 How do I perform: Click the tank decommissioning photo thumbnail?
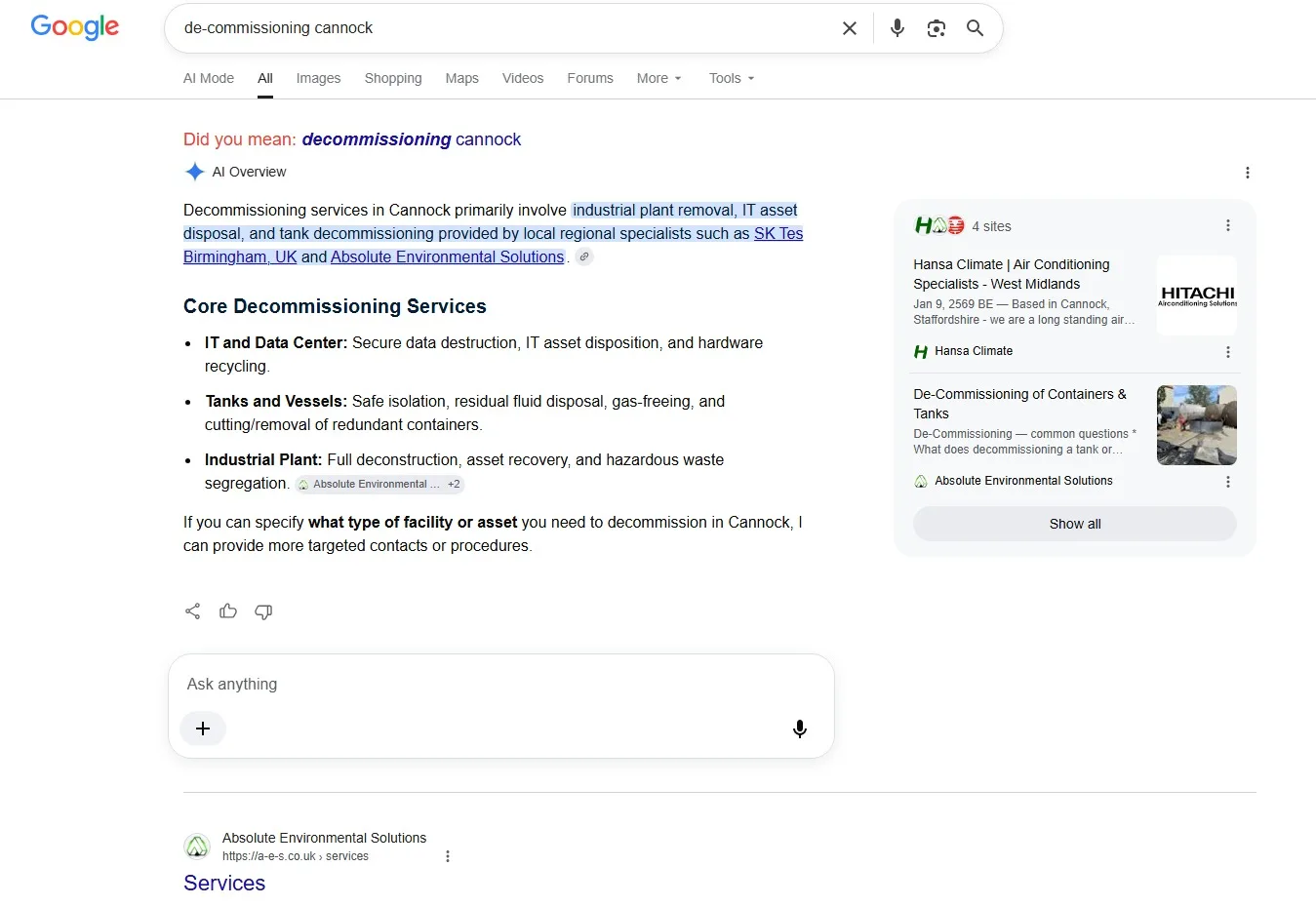tap(1197, 425)
